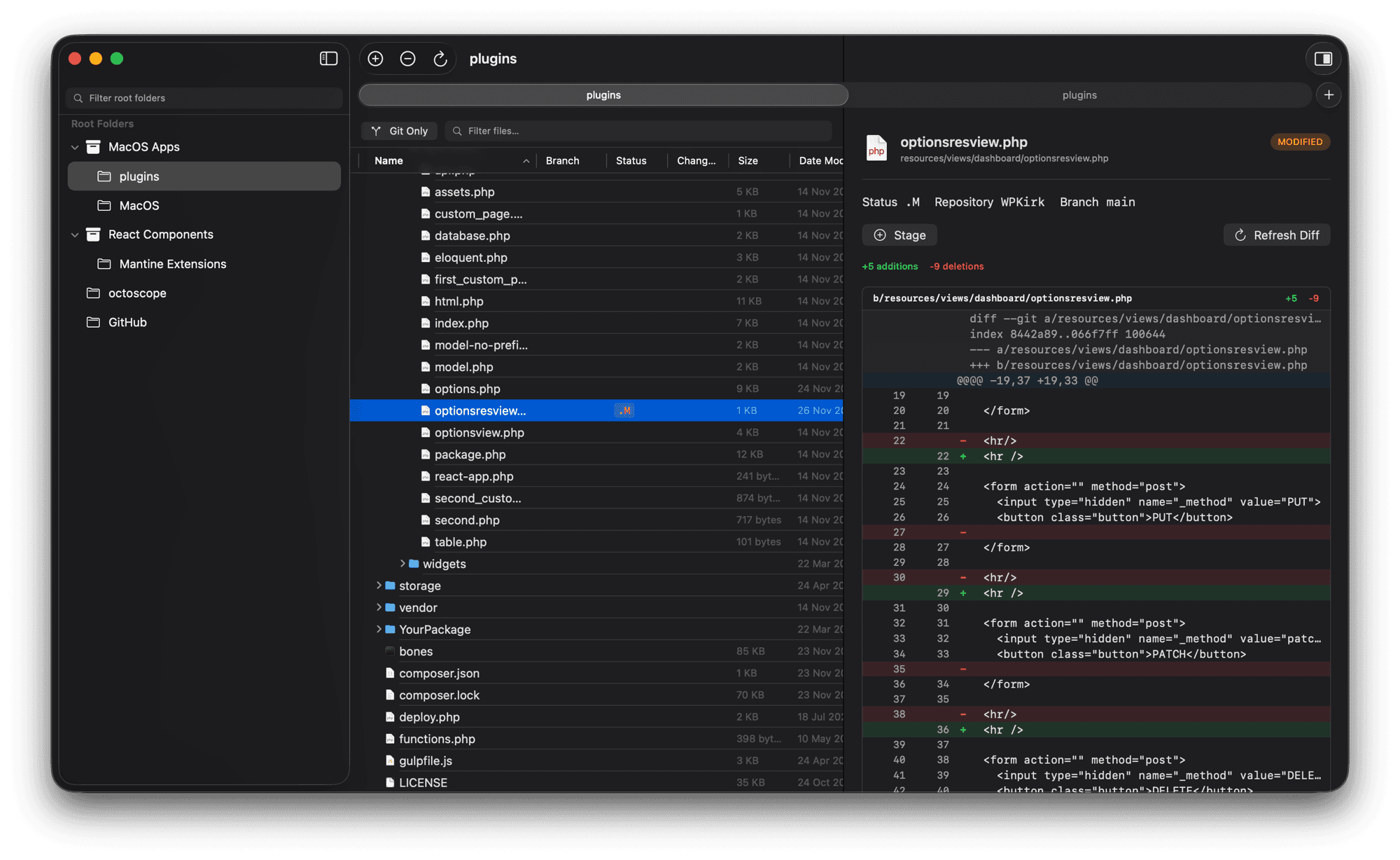Click the Branch column header
1400x860 pixels.
(571, 160)
